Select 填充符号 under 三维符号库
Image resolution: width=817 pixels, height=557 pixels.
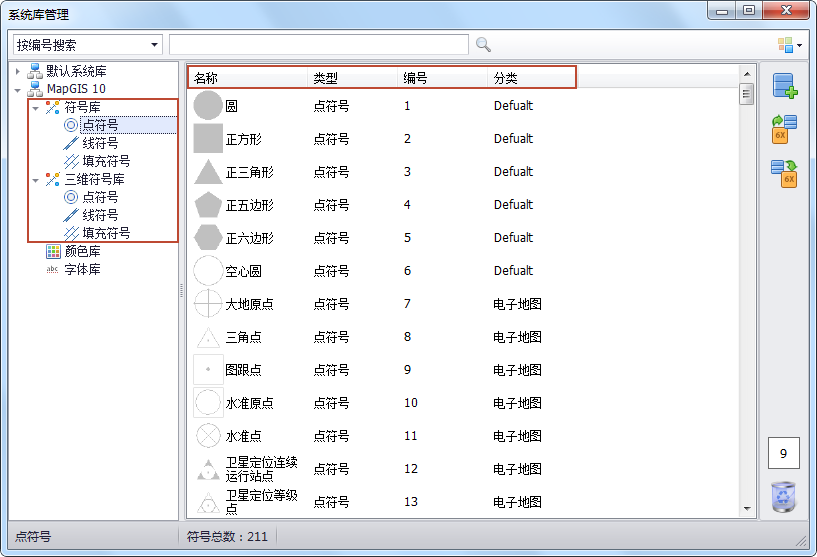tap(105, 233)
